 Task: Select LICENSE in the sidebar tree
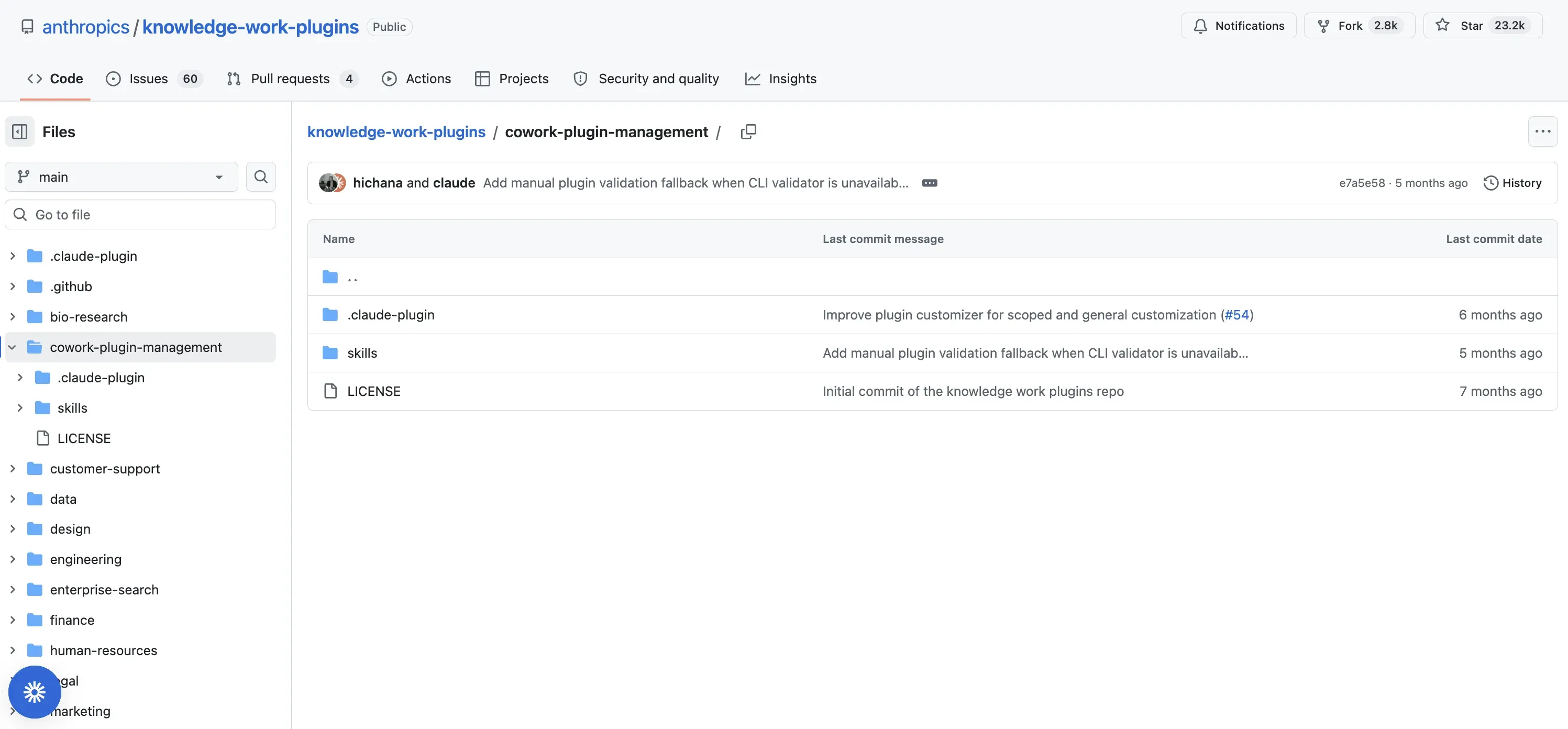click(84, 438)
